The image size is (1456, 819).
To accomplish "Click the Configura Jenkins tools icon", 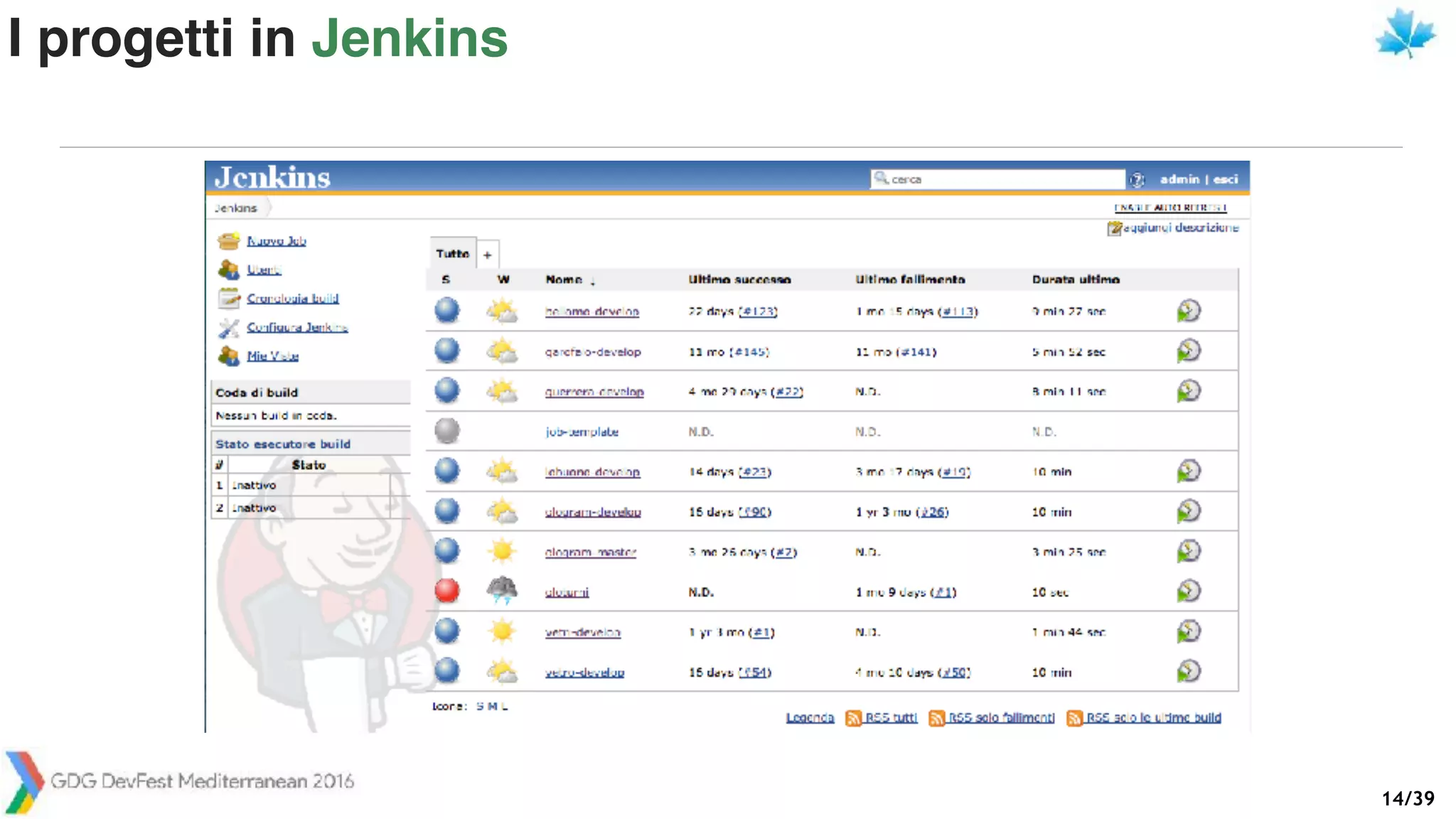I will 229,328.
